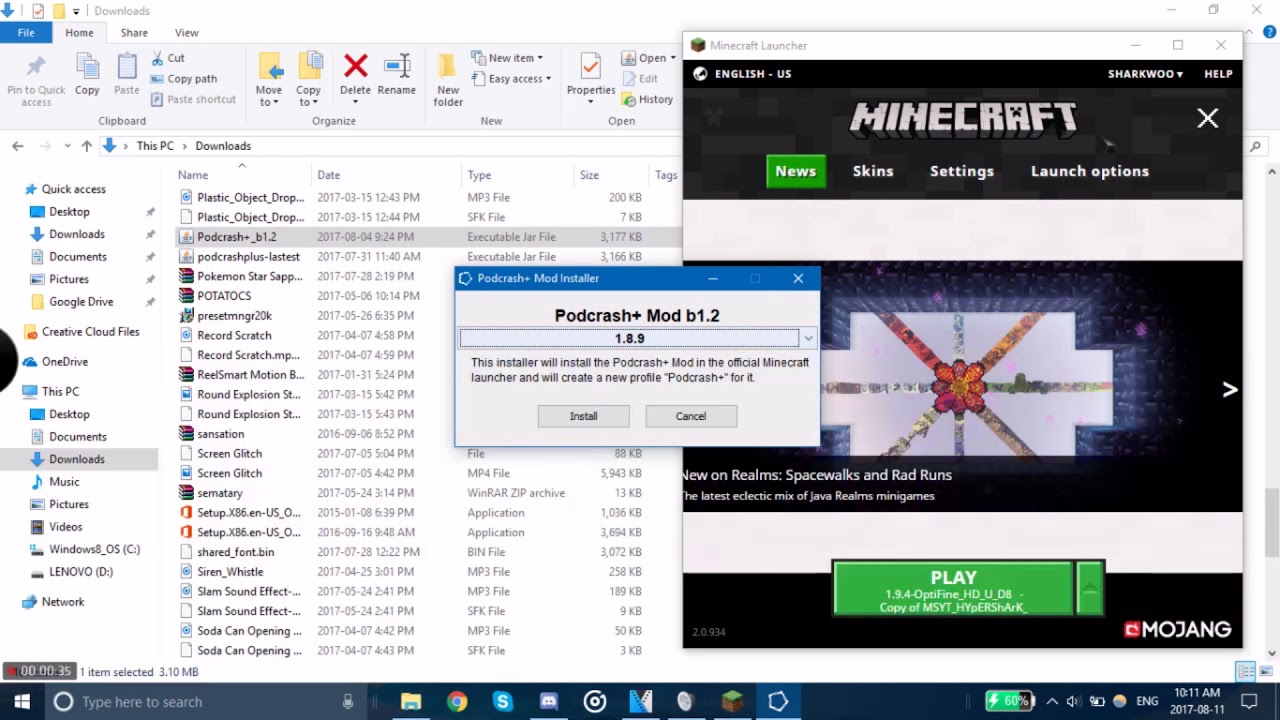
Task: Select OneDrive in navigation pane
Action: pyautogui.click(x=65, y=362)
